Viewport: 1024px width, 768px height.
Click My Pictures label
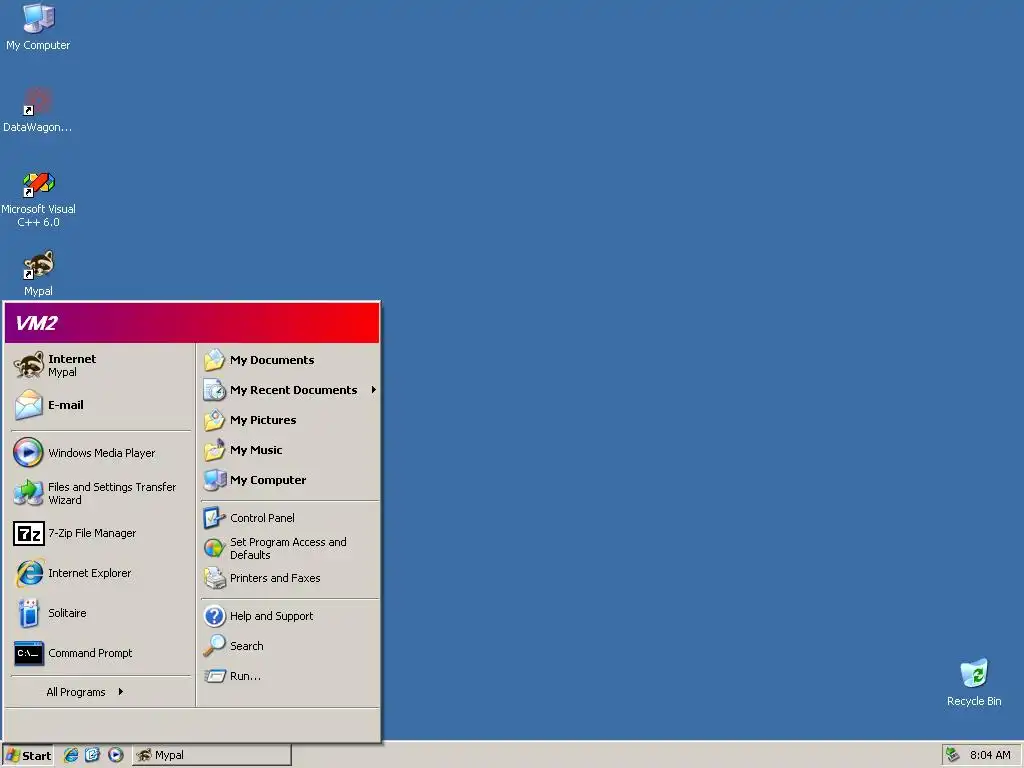point(263,420)
